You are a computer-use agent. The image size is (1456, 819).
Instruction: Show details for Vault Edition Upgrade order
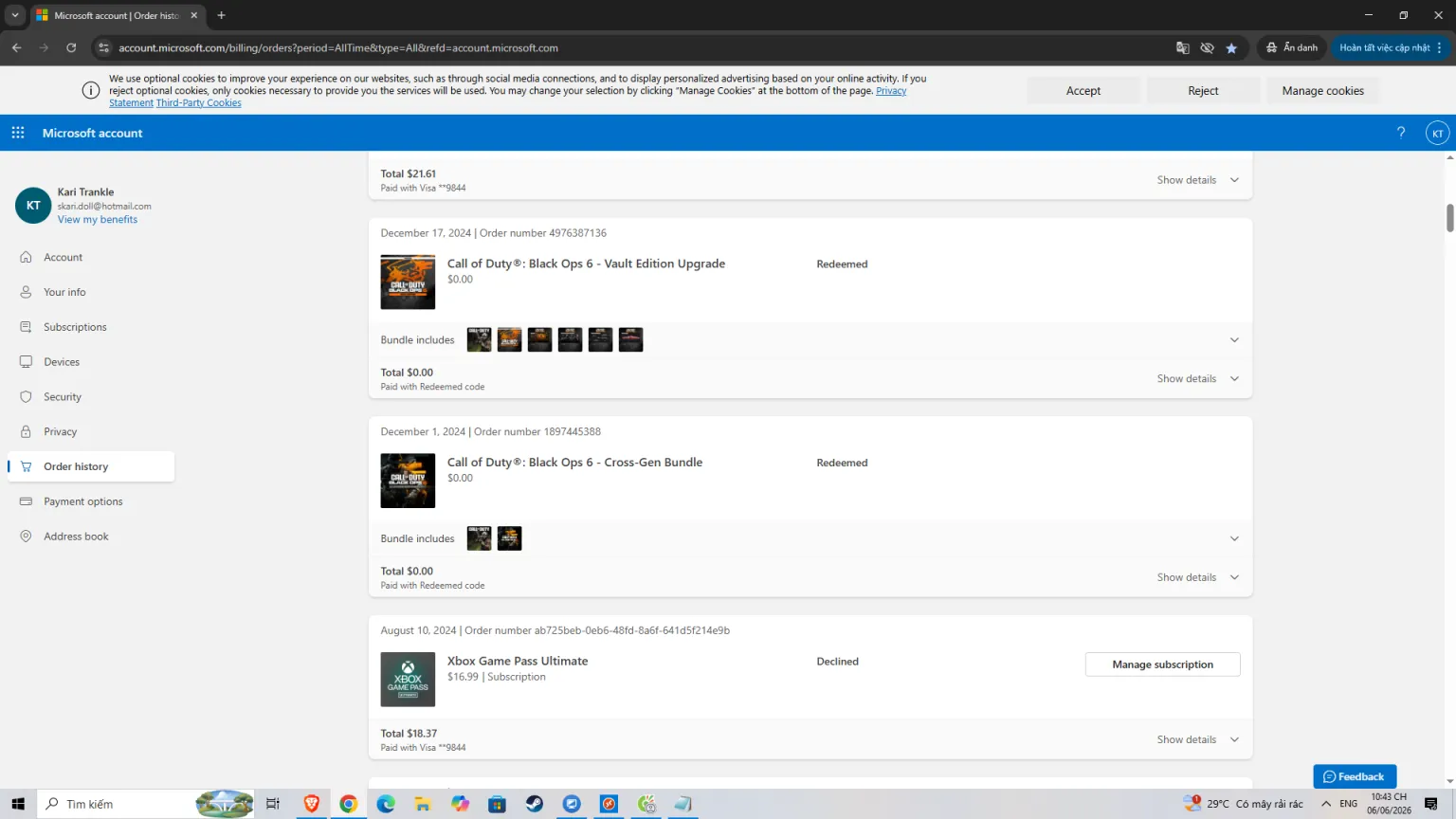click(x=1197, y=378)
